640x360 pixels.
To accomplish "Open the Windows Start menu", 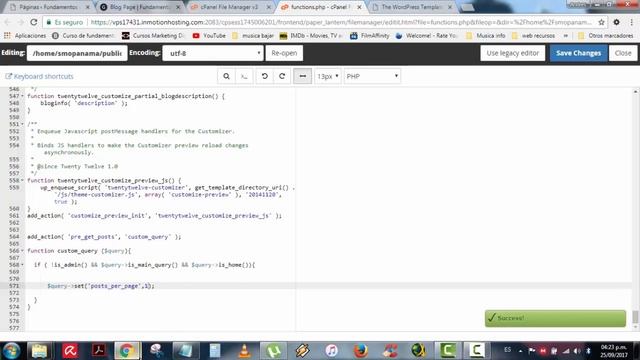I will (11, 351).
